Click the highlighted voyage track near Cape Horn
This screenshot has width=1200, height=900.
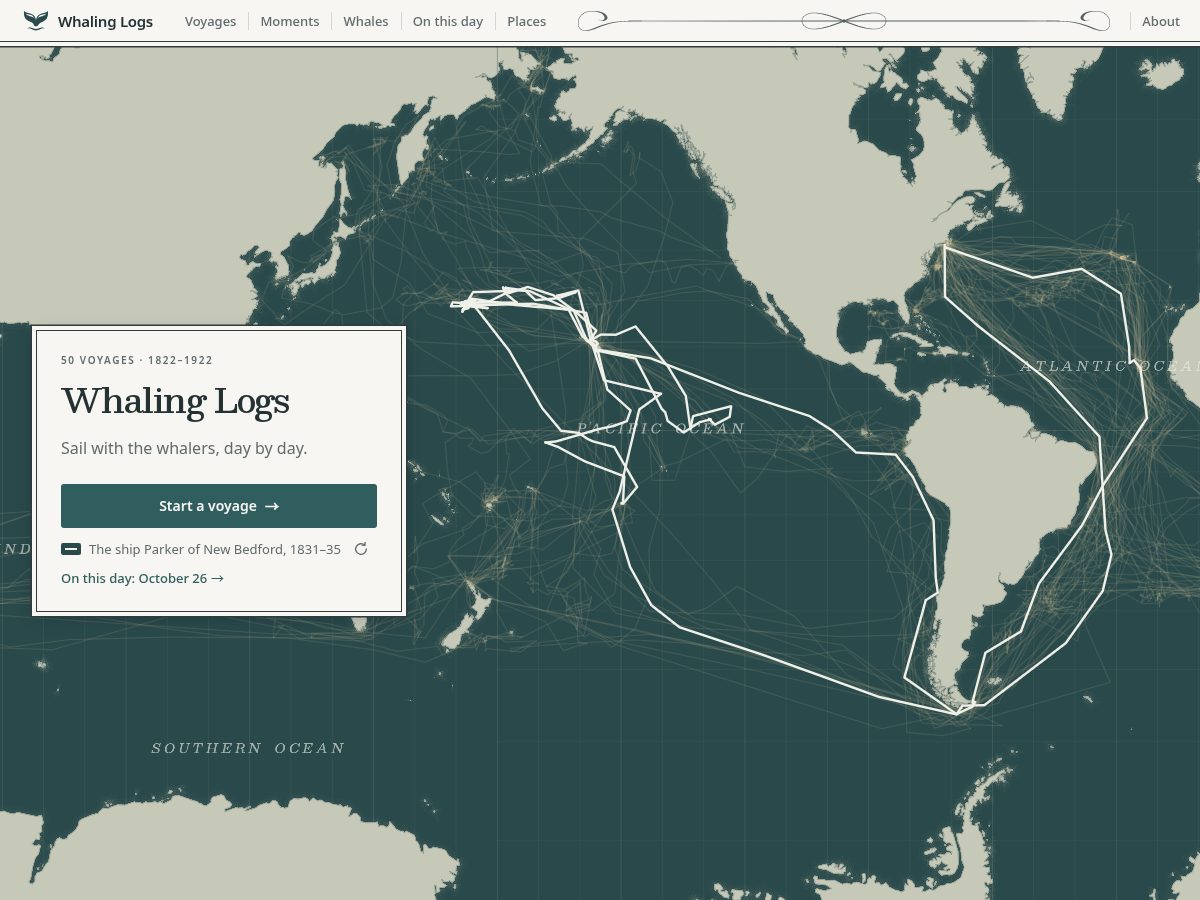pos(957,712)
